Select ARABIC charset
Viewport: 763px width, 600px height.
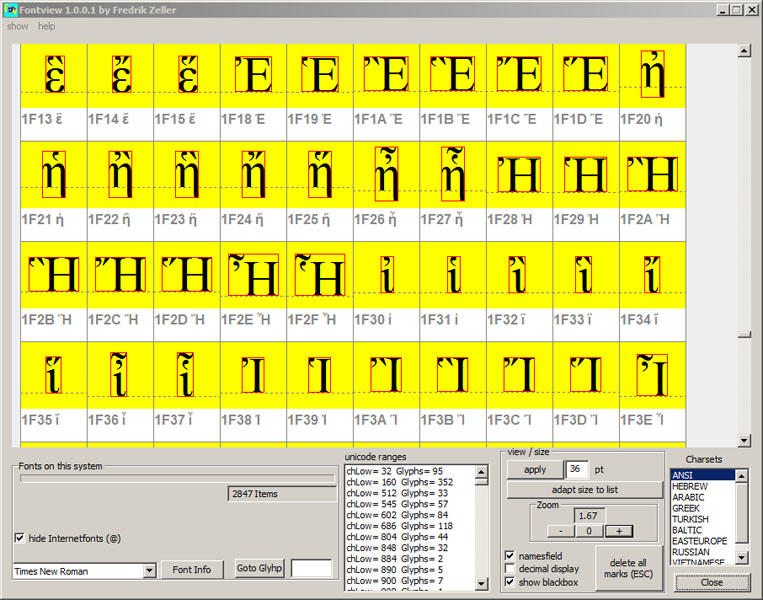pos(703,497)
